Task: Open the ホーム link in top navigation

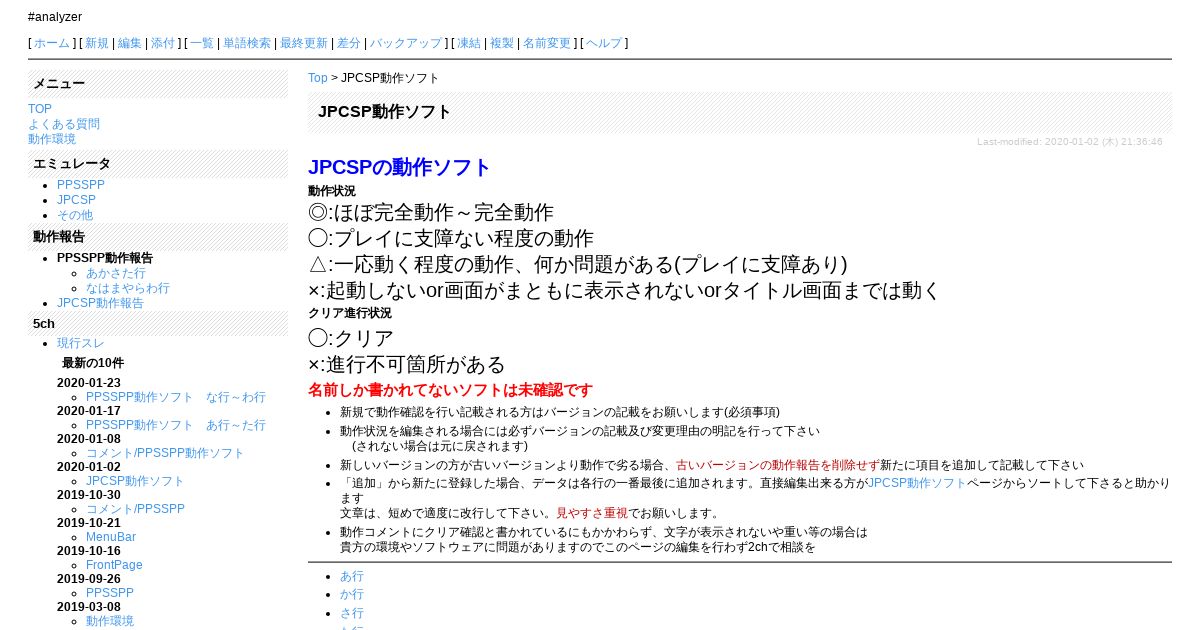Action: pyautogui.click(x=52, y=43)
